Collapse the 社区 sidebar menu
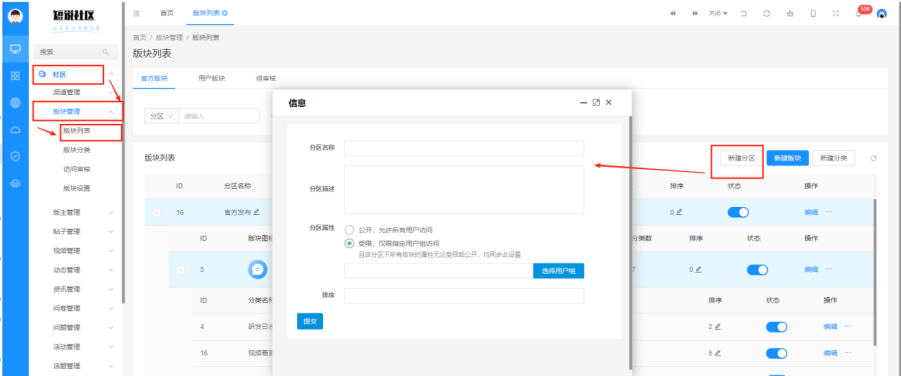The height and width of the screenshot is (376, 901). click(111, 74)
